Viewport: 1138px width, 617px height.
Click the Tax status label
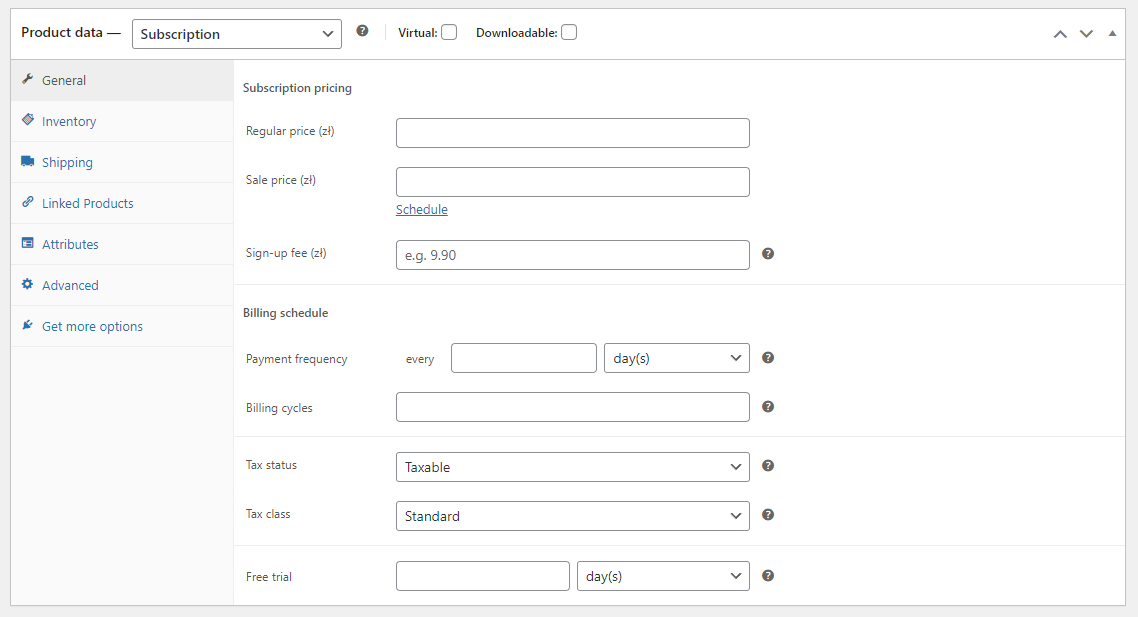coord(271,465)
